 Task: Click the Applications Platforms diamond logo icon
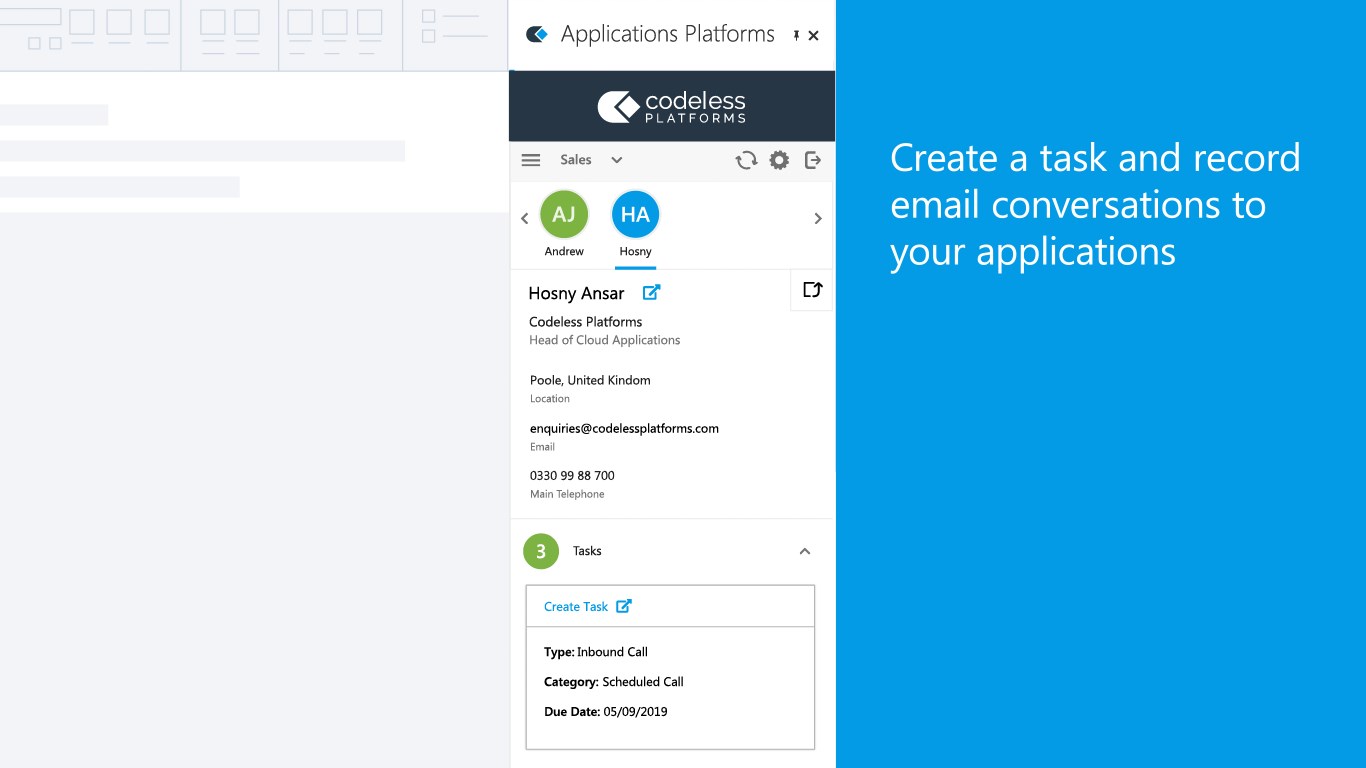coord(537,34)
